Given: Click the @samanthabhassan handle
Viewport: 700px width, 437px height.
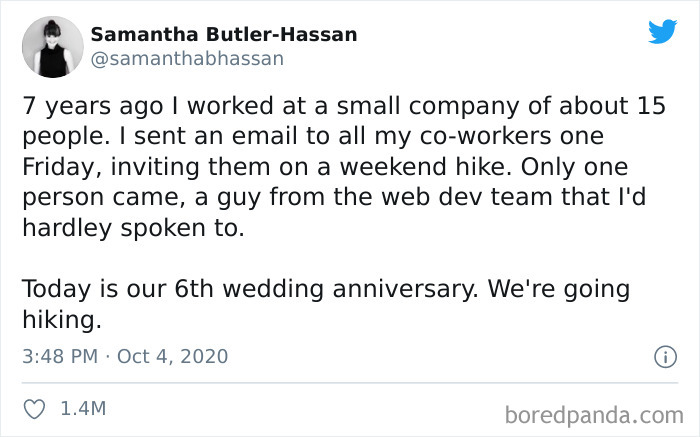Looking at the screenshot, I should pyautogui.click(x=187, y=59).
